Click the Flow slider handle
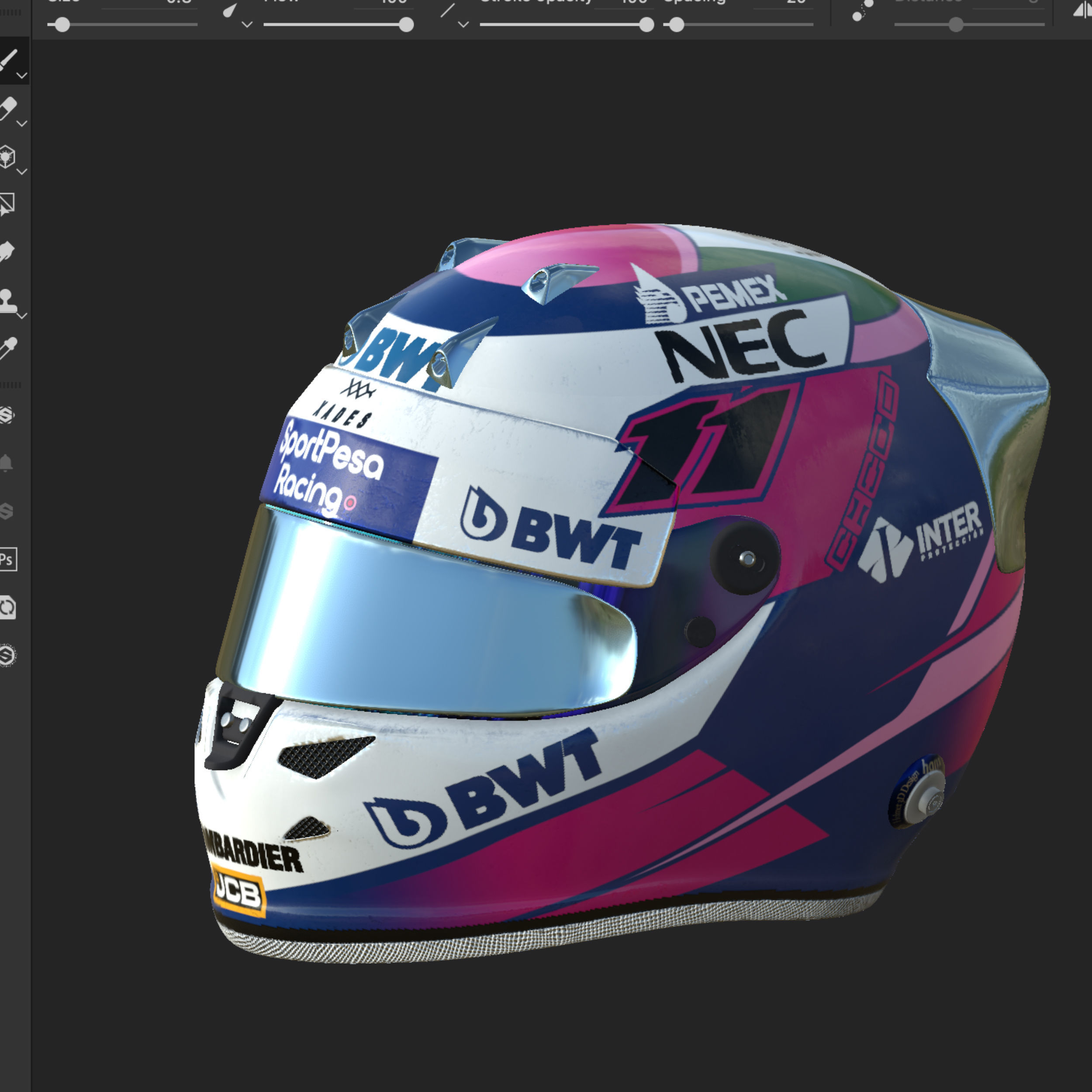 click(x=406, y=25)
